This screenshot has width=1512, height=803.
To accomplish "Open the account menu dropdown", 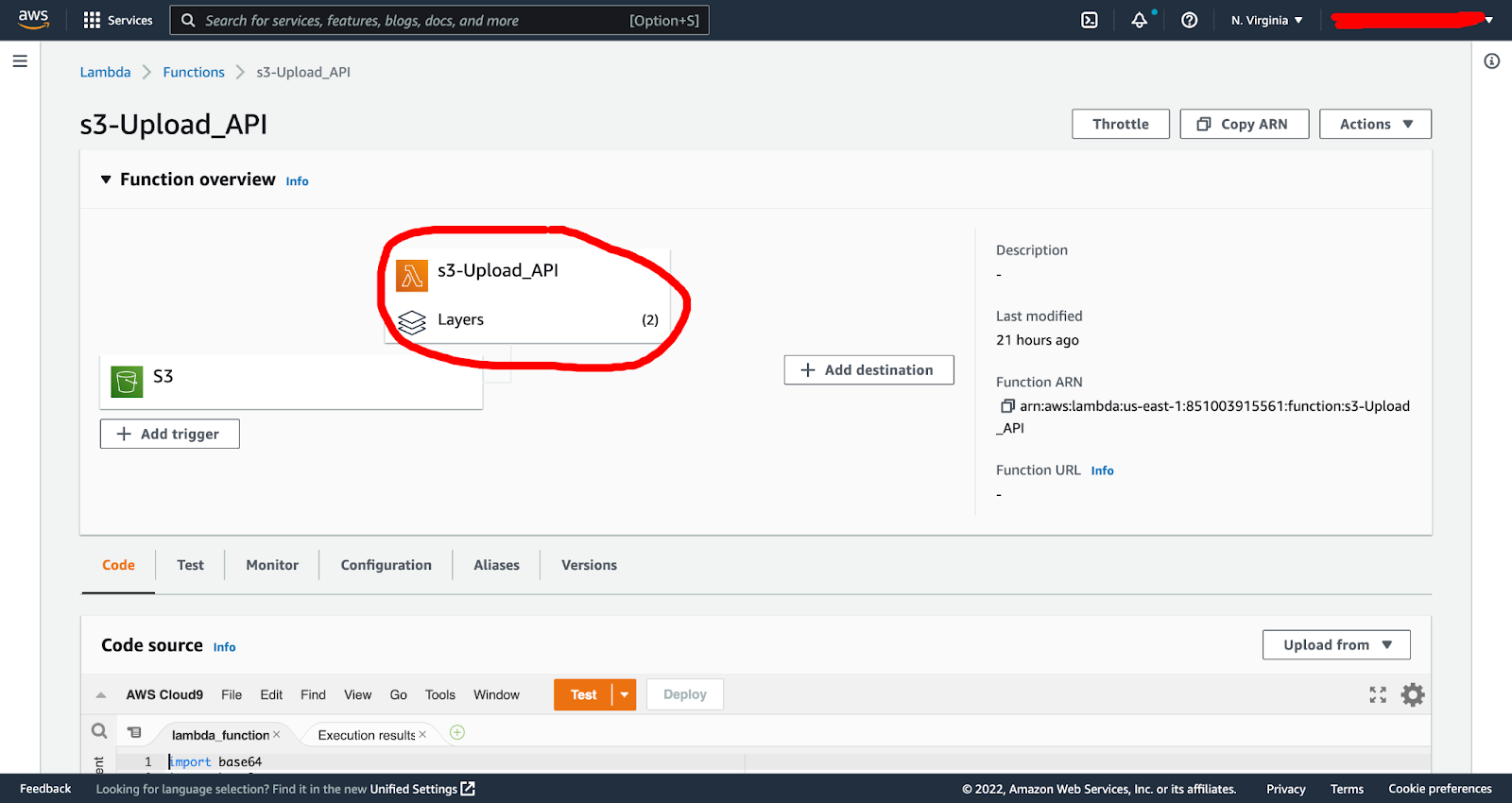I will (1412, 20).
